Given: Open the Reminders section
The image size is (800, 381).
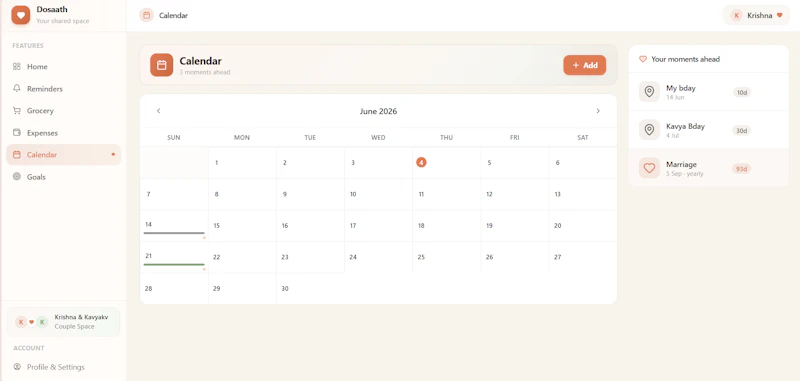Looking at the screenshot, I should click(x=64, y=88).
